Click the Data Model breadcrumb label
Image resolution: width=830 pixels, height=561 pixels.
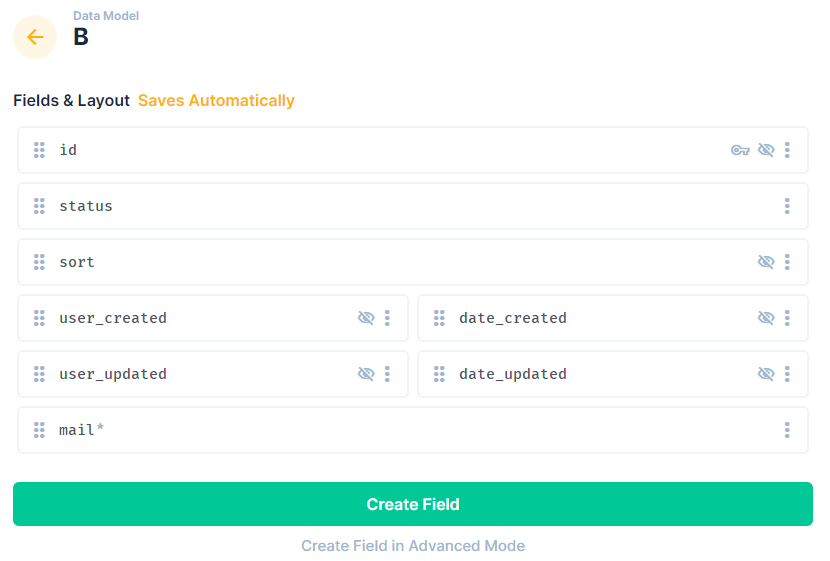106,16
